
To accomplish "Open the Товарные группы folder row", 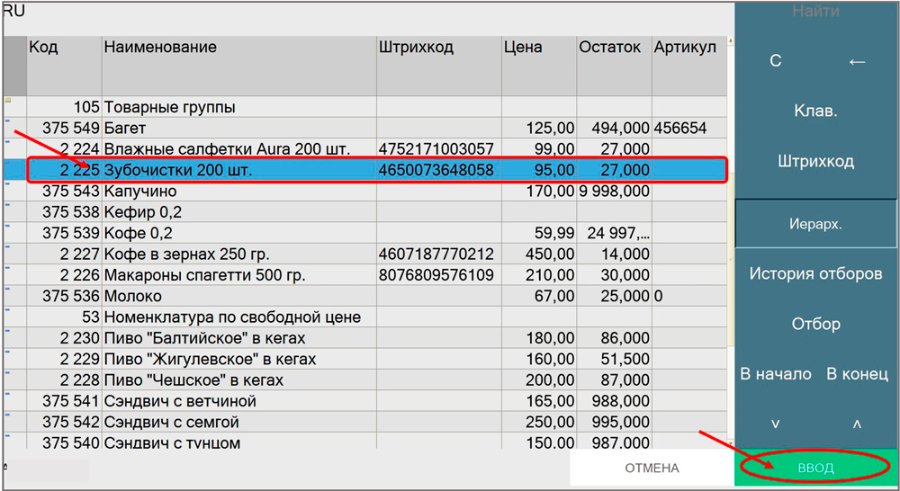I will 365,107.
